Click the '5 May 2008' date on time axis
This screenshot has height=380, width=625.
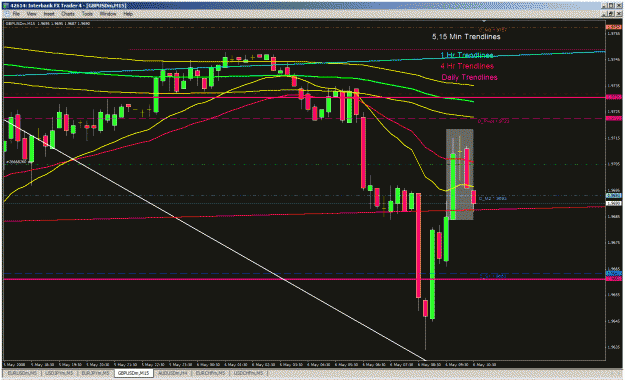14,364
